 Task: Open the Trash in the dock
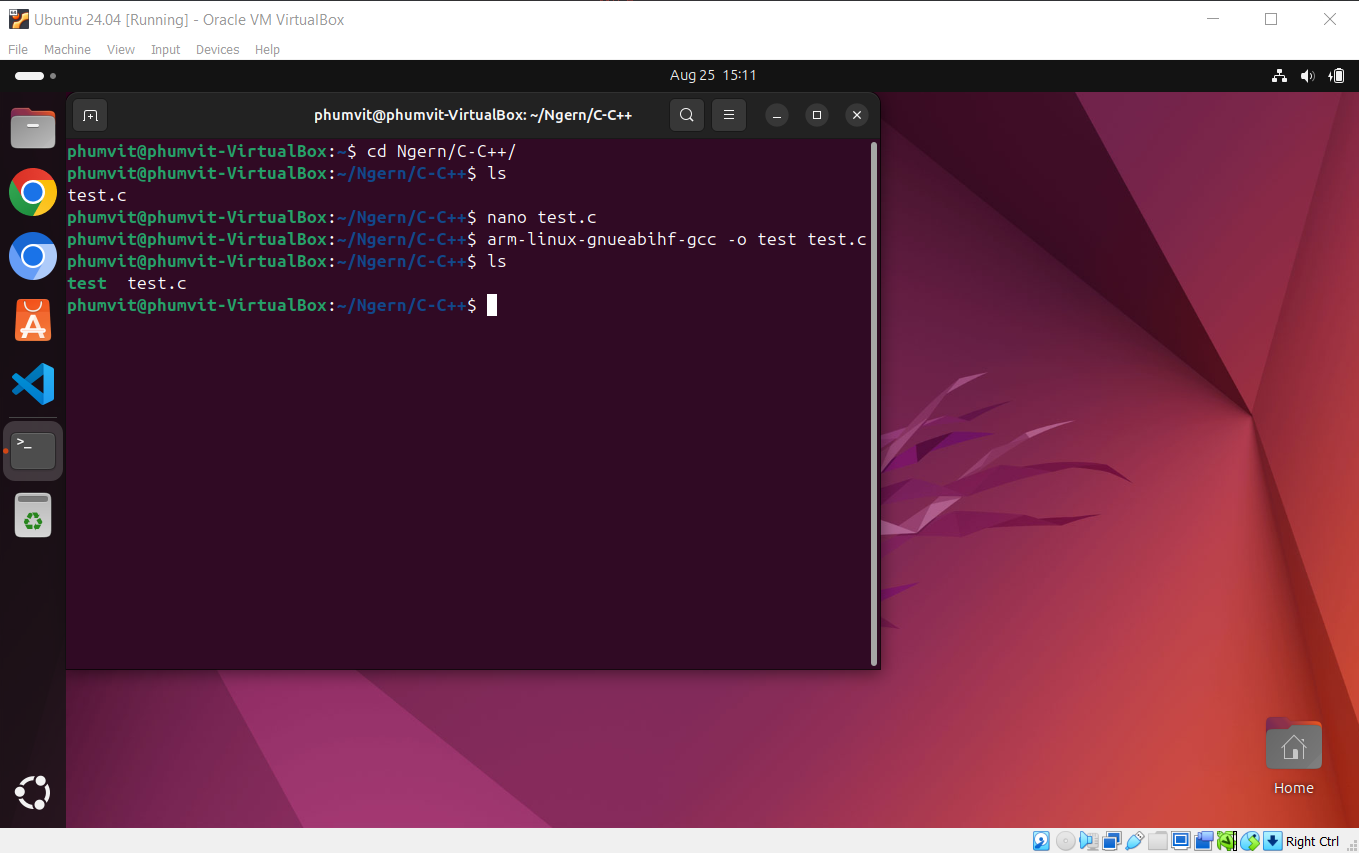pyautogui.click(x=33, y=516)
